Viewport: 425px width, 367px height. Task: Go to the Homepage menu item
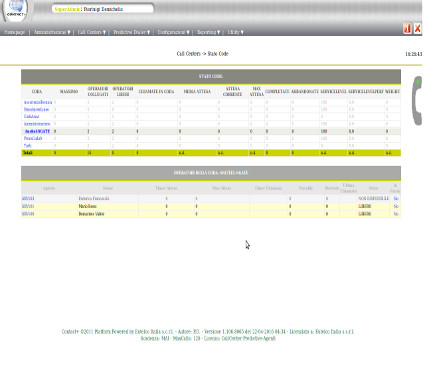point(15,32)
